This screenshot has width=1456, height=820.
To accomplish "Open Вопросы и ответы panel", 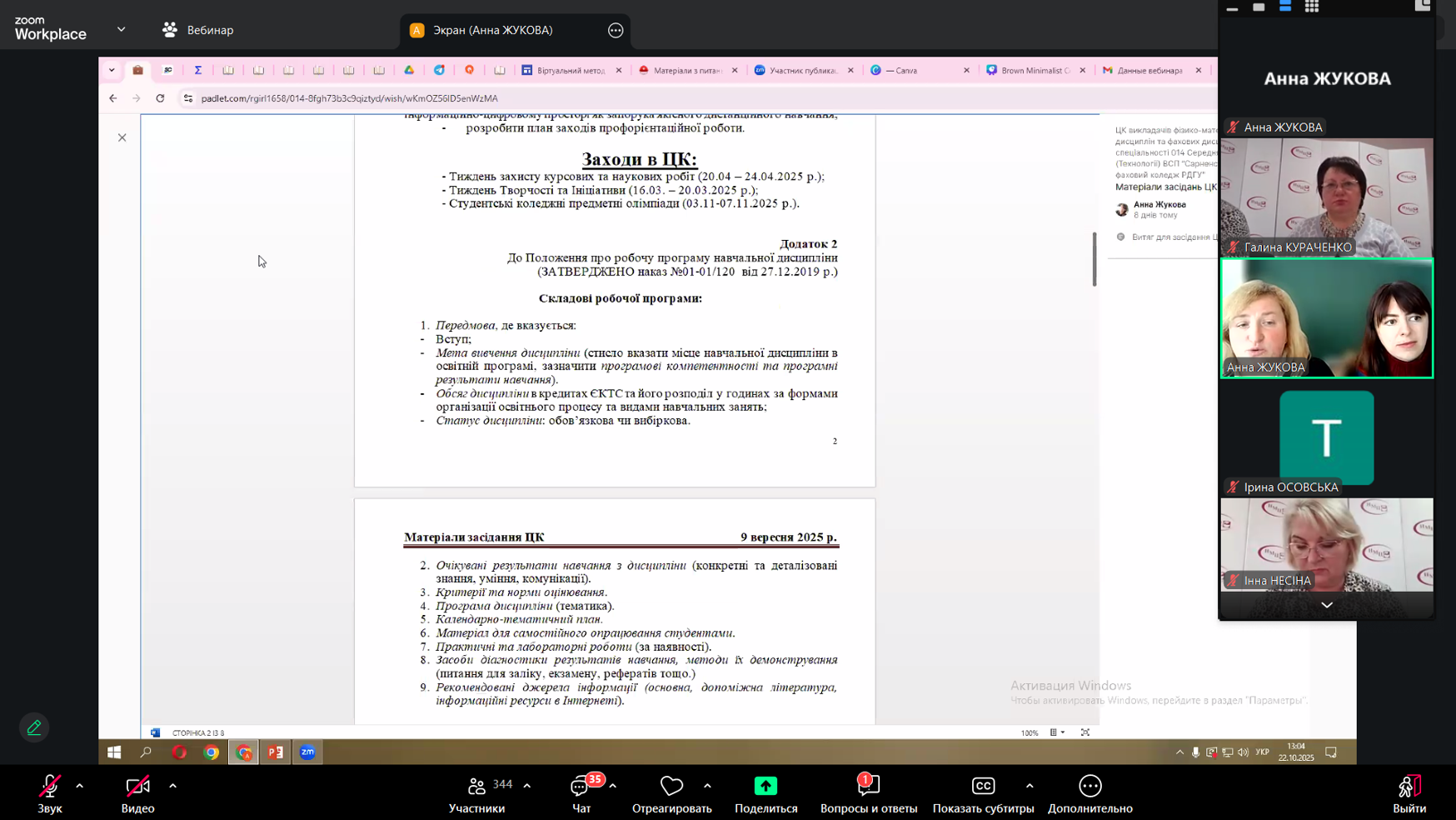I will coord(868,793).
